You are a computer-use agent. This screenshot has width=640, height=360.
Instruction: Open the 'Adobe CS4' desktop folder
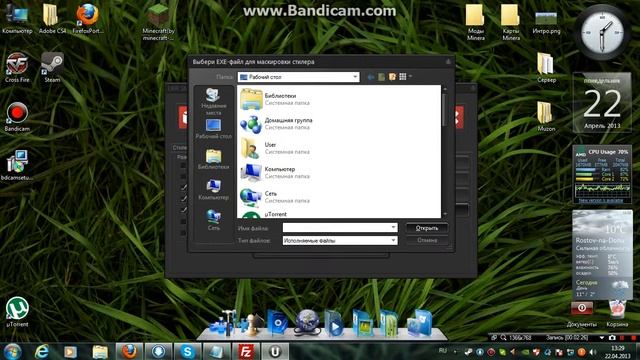click(x=52, y=18)
